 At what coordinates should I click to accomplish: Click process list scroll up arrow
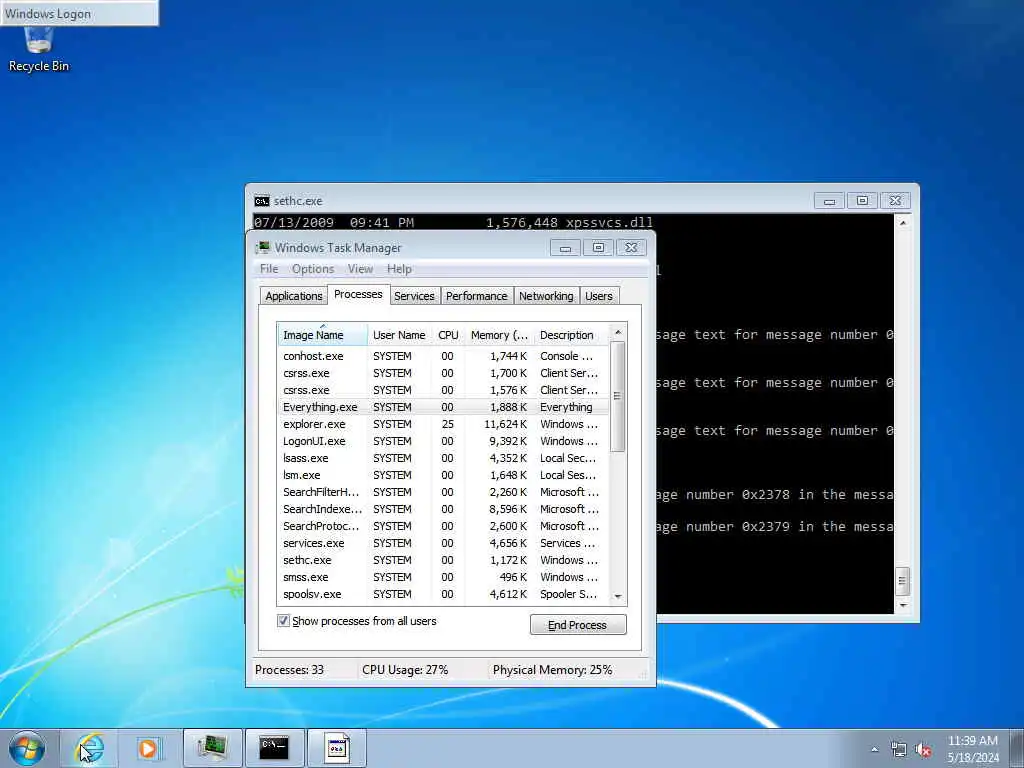(618, 332)
